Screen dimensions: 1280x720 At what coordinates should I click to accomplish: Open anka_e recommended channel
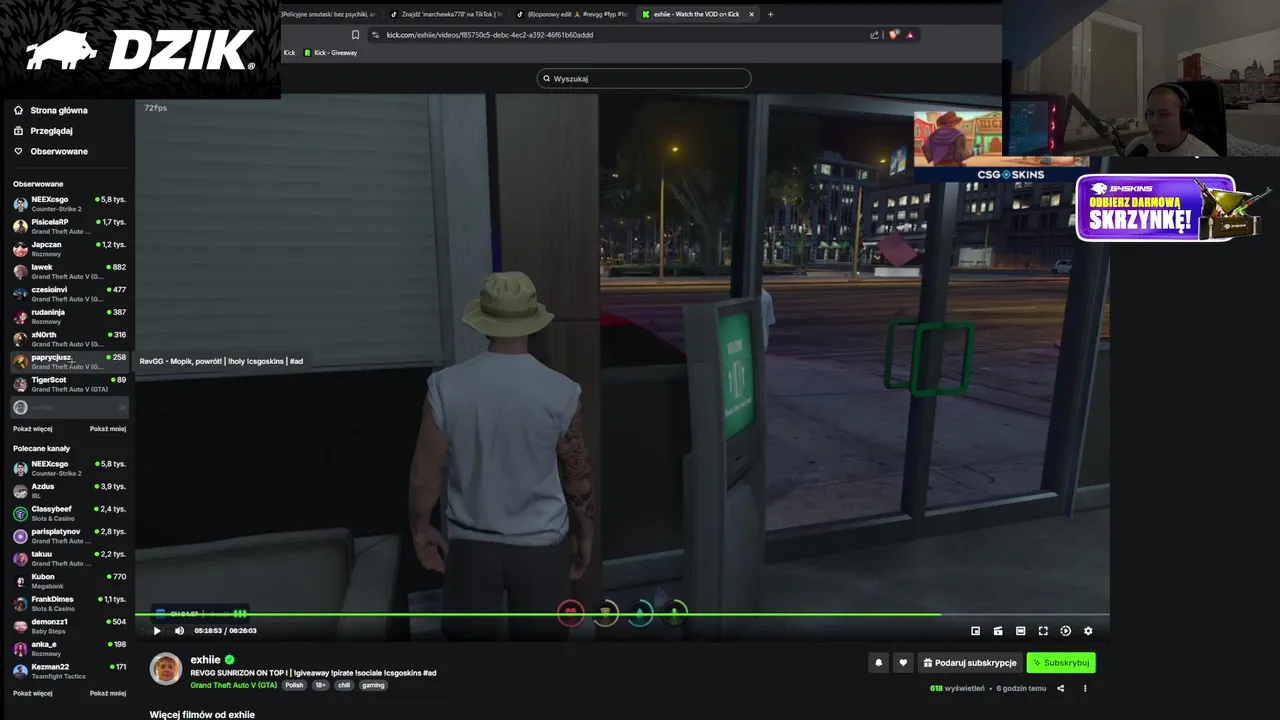(x=69, y=648)
